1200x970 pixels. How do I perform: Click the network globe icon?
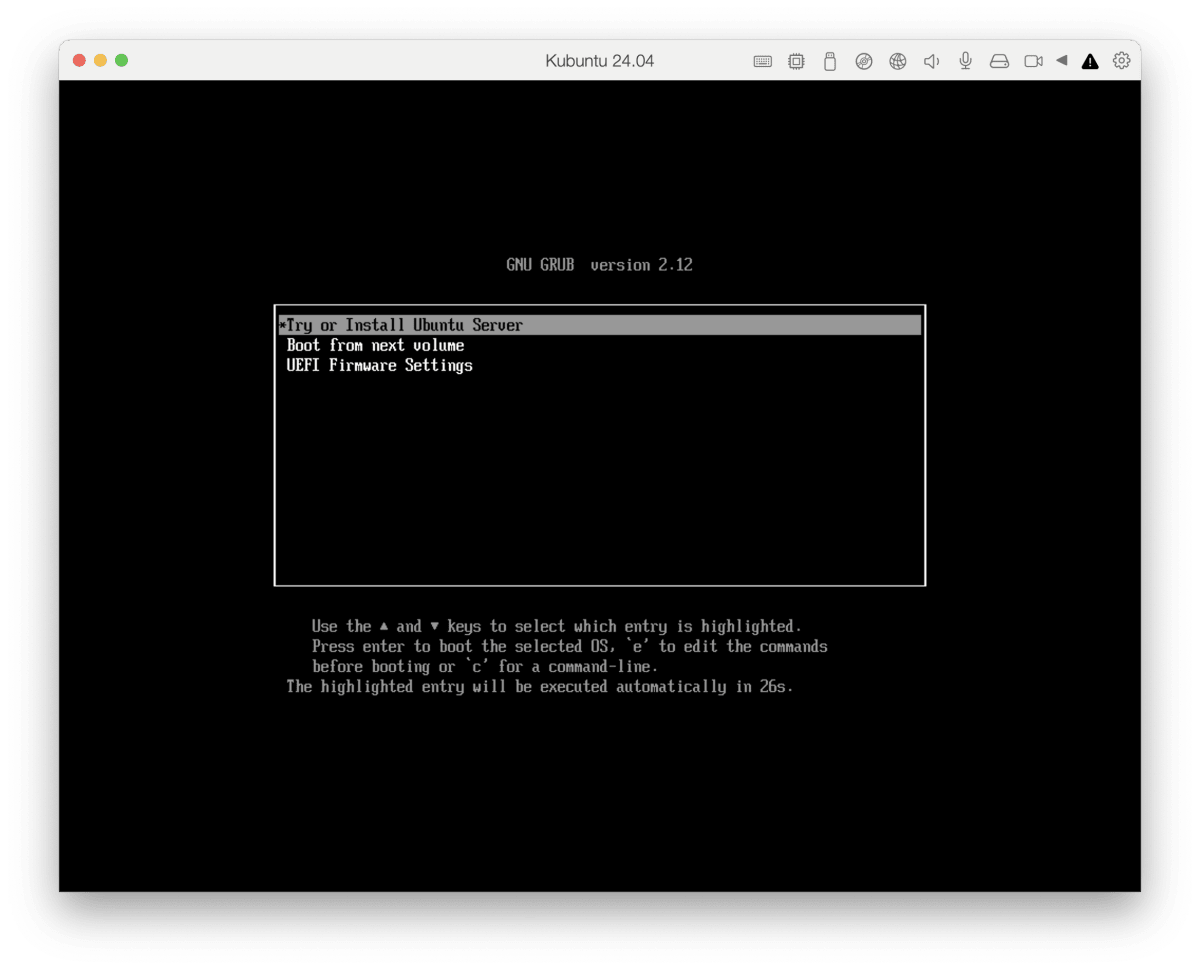tap(898, 61)
